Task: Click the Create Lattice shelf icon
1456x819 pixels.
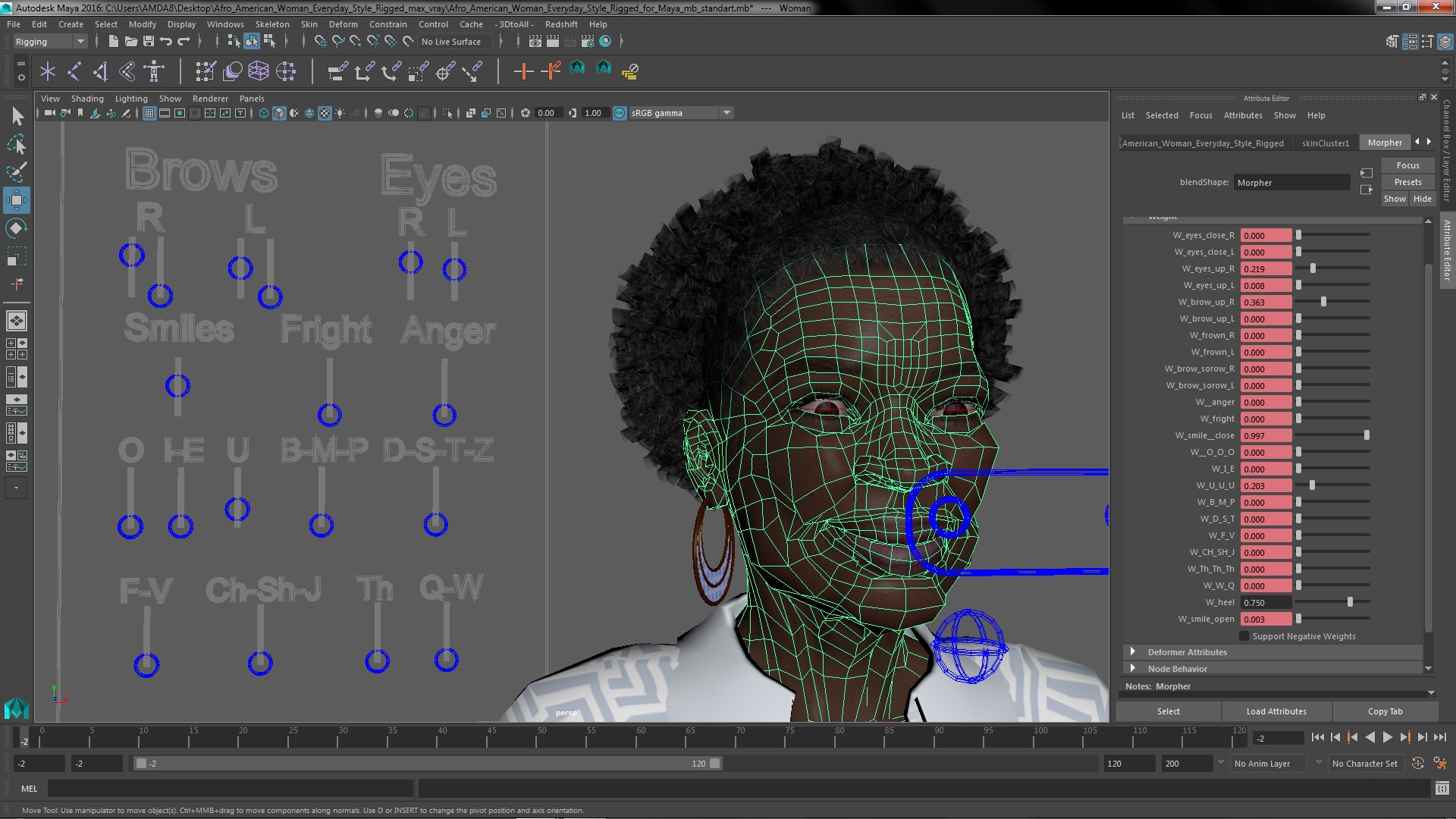Action: pos(259,71)
